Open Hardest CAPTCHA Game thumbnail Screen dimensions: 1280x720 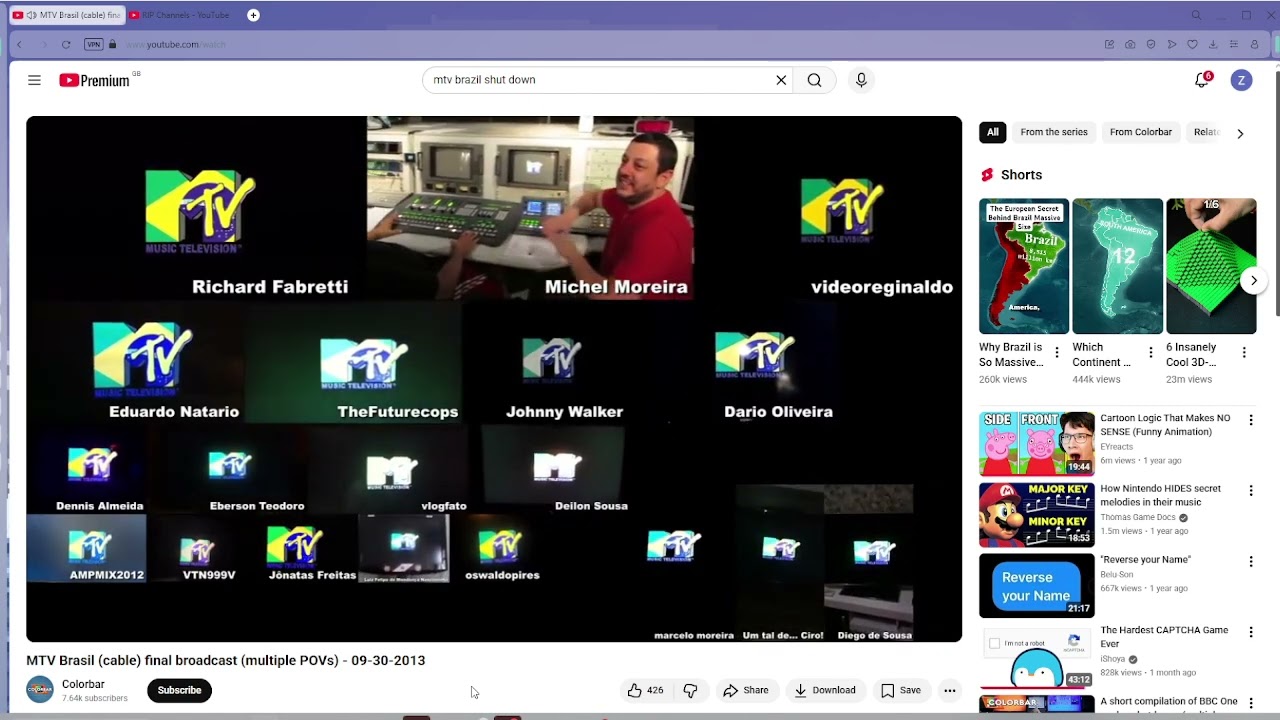[1037, 656]
